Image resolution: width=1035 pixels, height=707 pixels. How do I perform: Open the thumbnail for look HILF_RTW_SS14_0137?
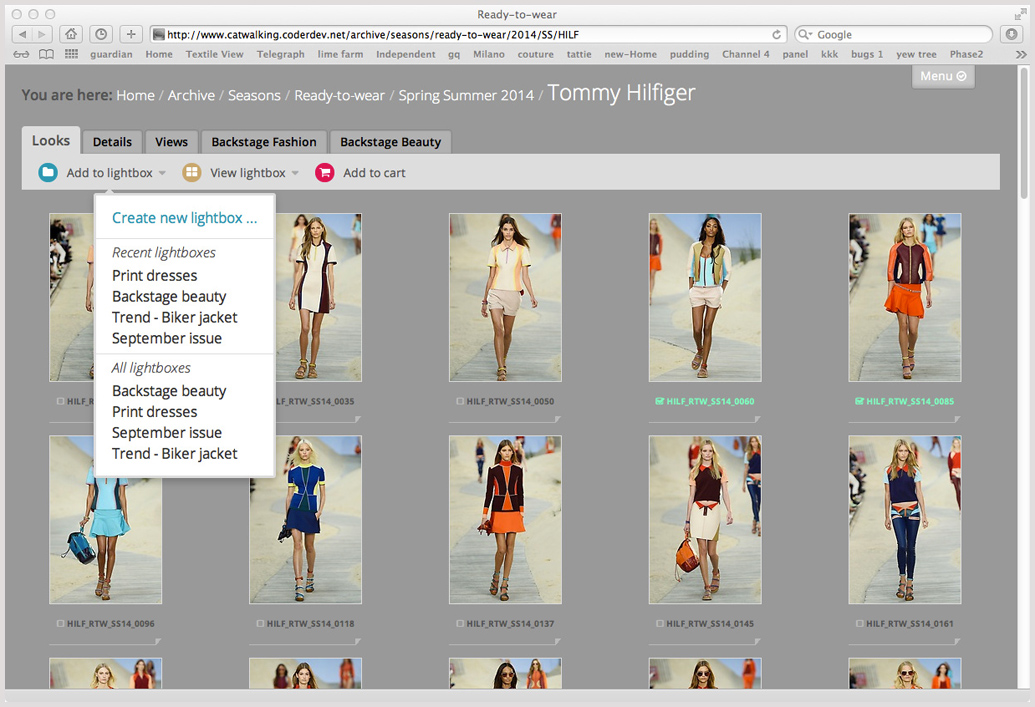pos(506,520)
